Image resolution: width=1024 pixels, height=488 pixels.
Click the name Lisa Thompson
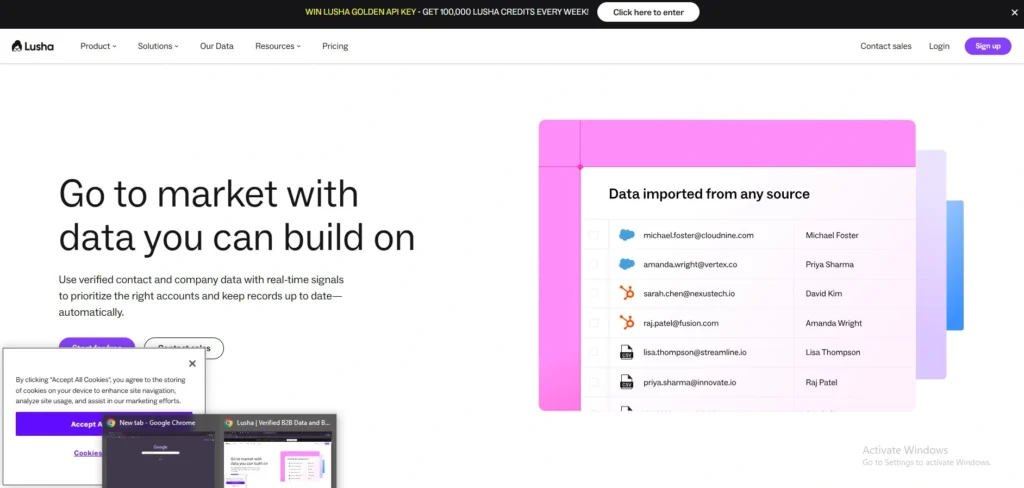pyautogui.click(x=833, y=352)
